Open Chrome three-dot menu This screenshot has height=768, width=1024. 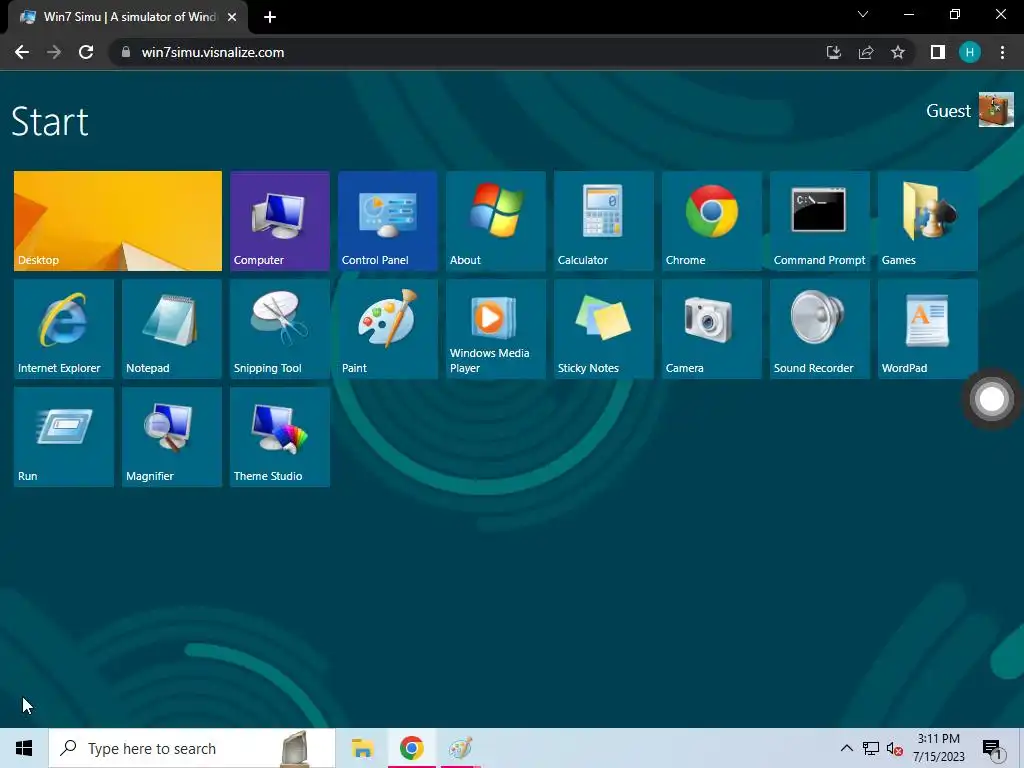pos(1002,52)
